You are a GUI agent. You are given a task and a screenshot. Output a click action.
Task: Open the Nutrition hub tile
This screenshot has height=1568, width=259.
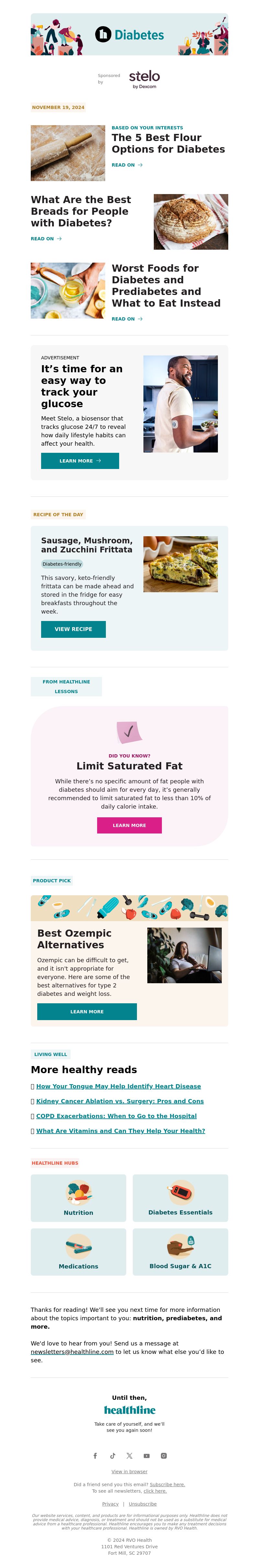(79, 1197)
